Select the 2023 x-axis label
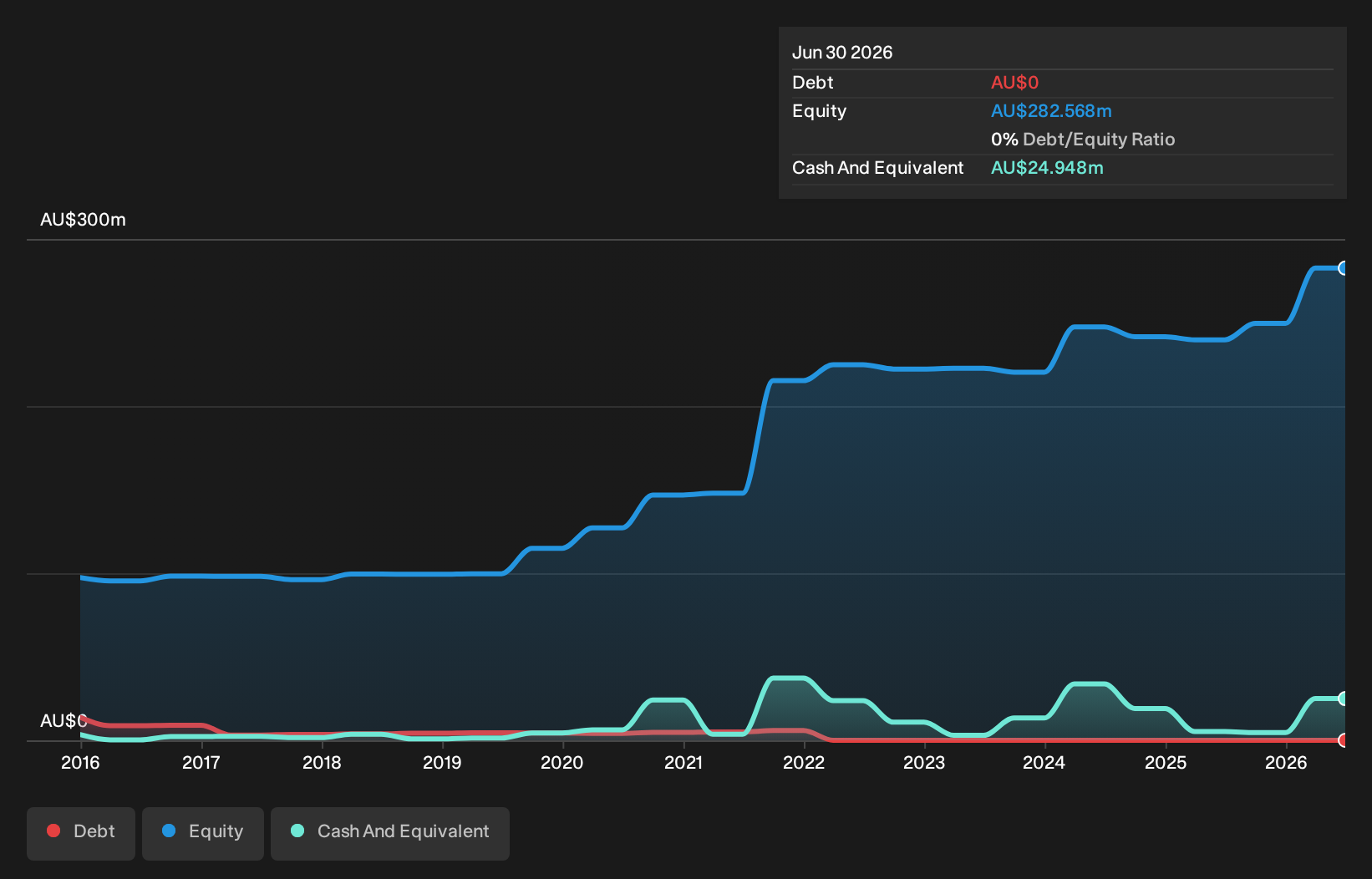Image resolution: width=1372 pixels, height=879 pixels. coord(924,762)
